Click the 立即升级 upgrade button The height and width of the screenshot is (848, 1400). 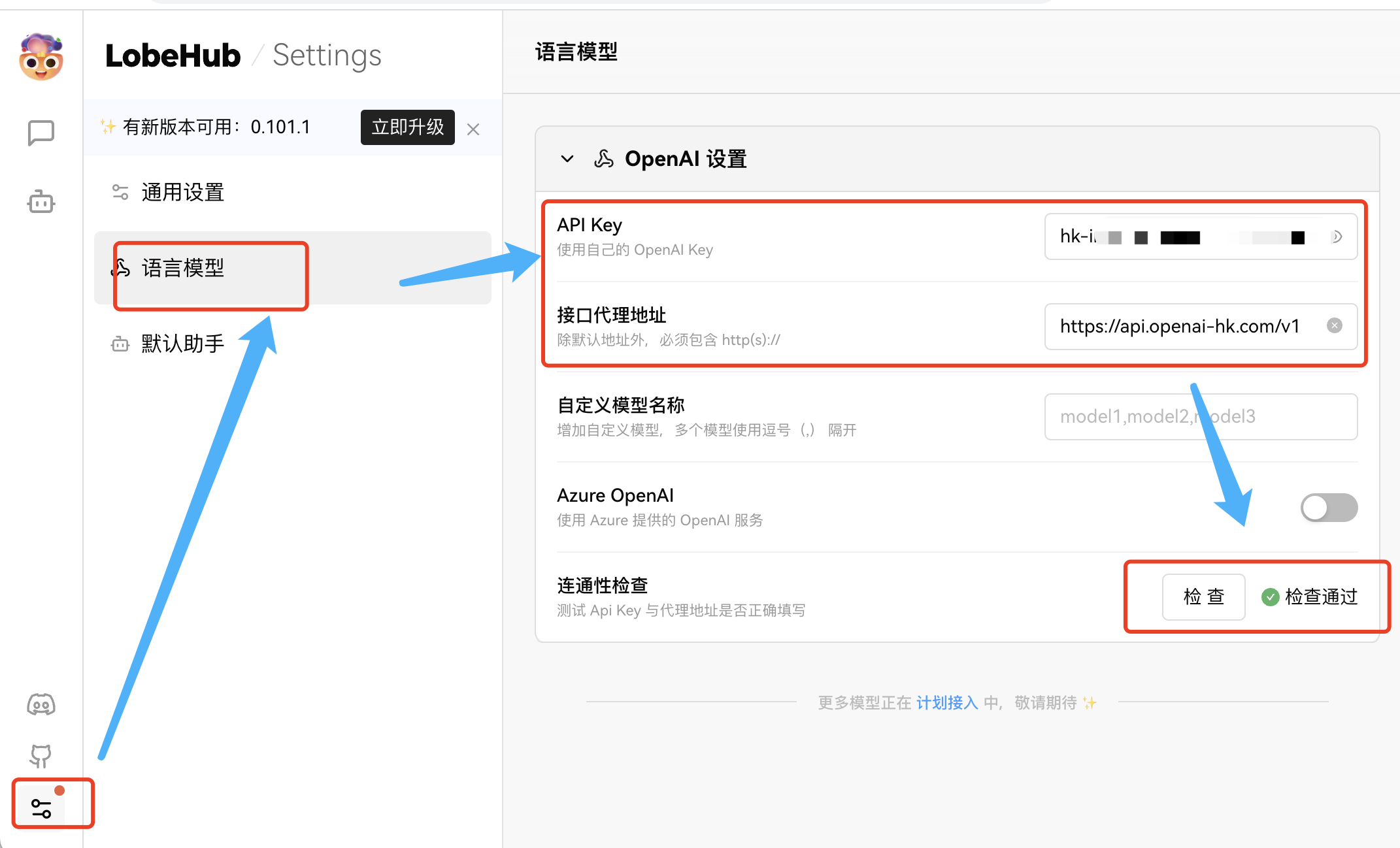point(407,127)
